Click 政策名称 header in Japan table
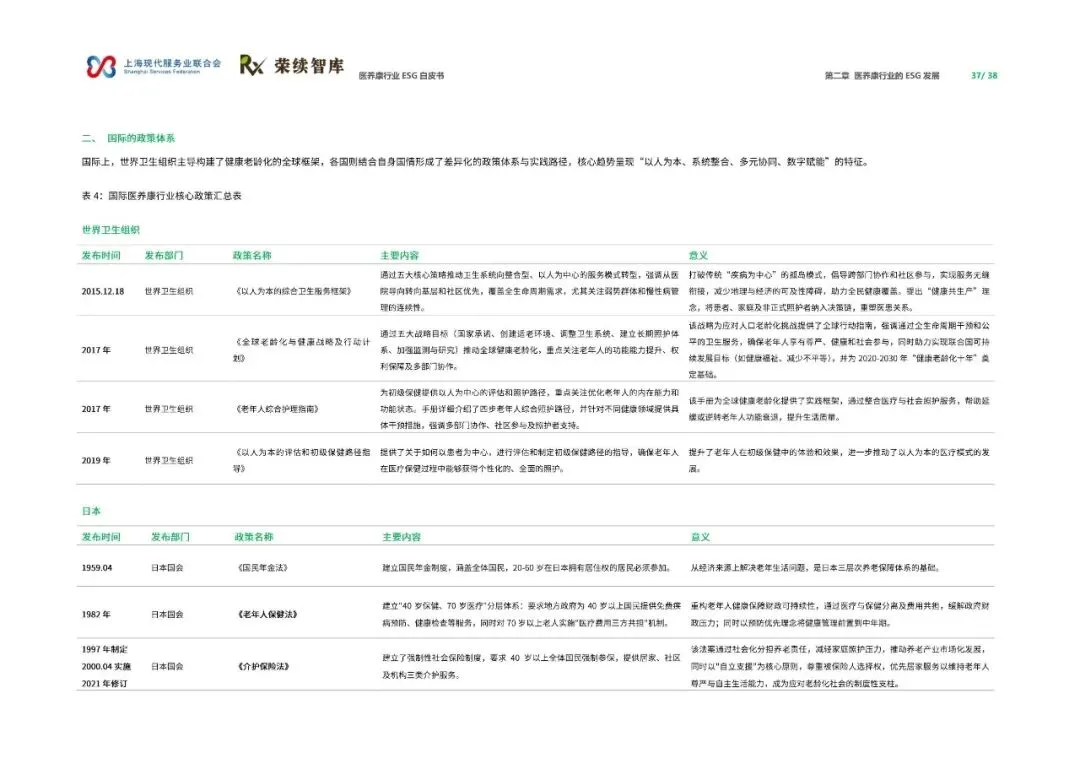 tap(253, 537)
